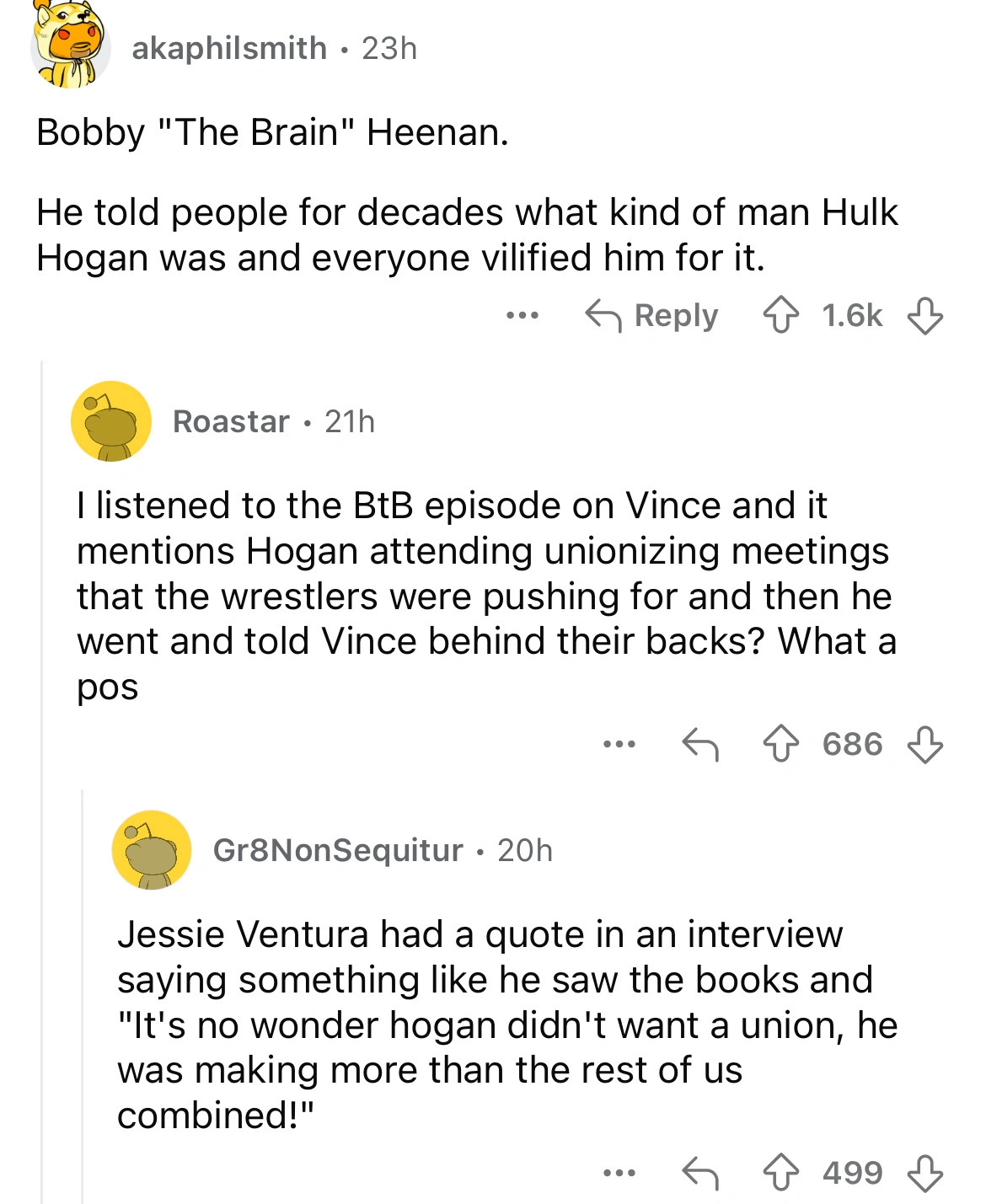The width and height of the screenshot is (986, 1204).
Task: Collapse the thread under akaphilsmith's comment
Action: (42, 758)
